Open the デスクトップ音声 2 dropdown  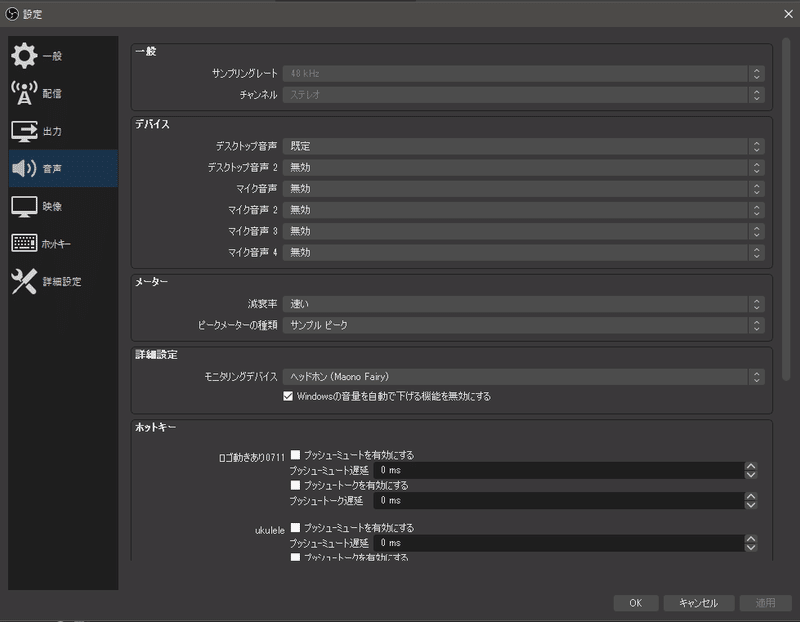[x=523, y=167]
